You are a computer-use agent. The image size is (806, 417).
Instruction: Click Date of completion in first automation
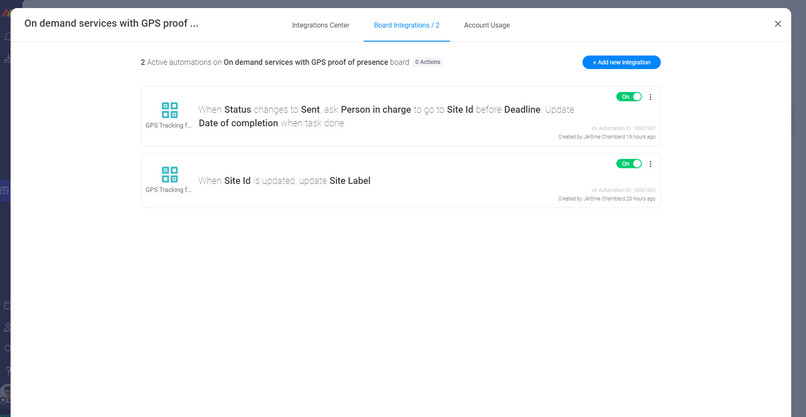(239, 123)
